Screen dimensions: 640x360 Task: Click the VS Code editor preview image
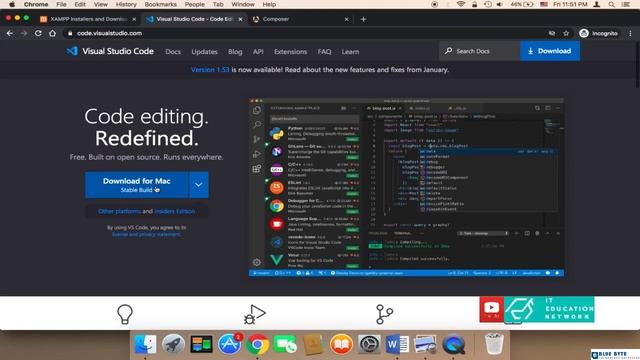click(407, 188)
